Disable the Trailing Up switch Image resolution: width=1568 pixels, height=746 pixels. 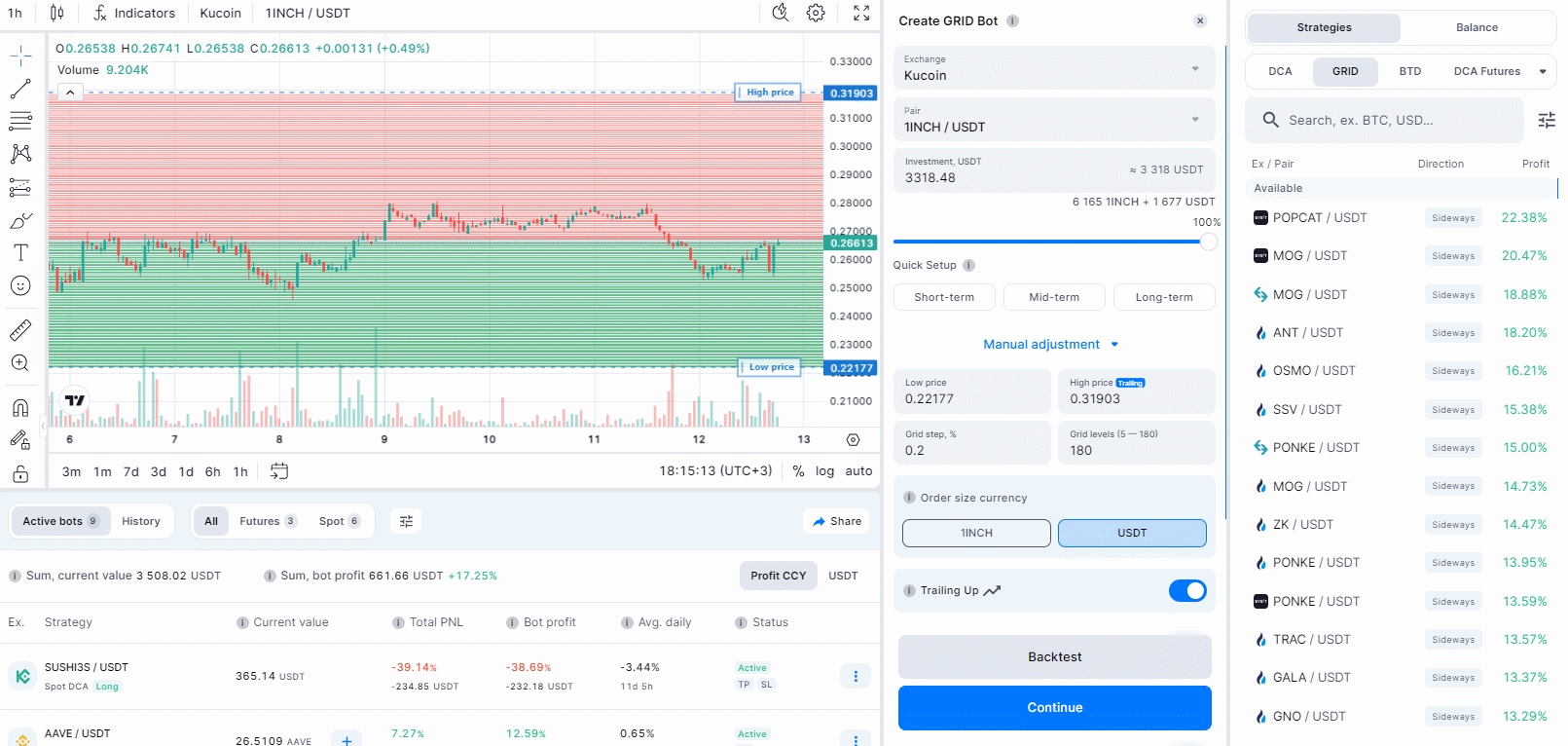[1186, 590]
